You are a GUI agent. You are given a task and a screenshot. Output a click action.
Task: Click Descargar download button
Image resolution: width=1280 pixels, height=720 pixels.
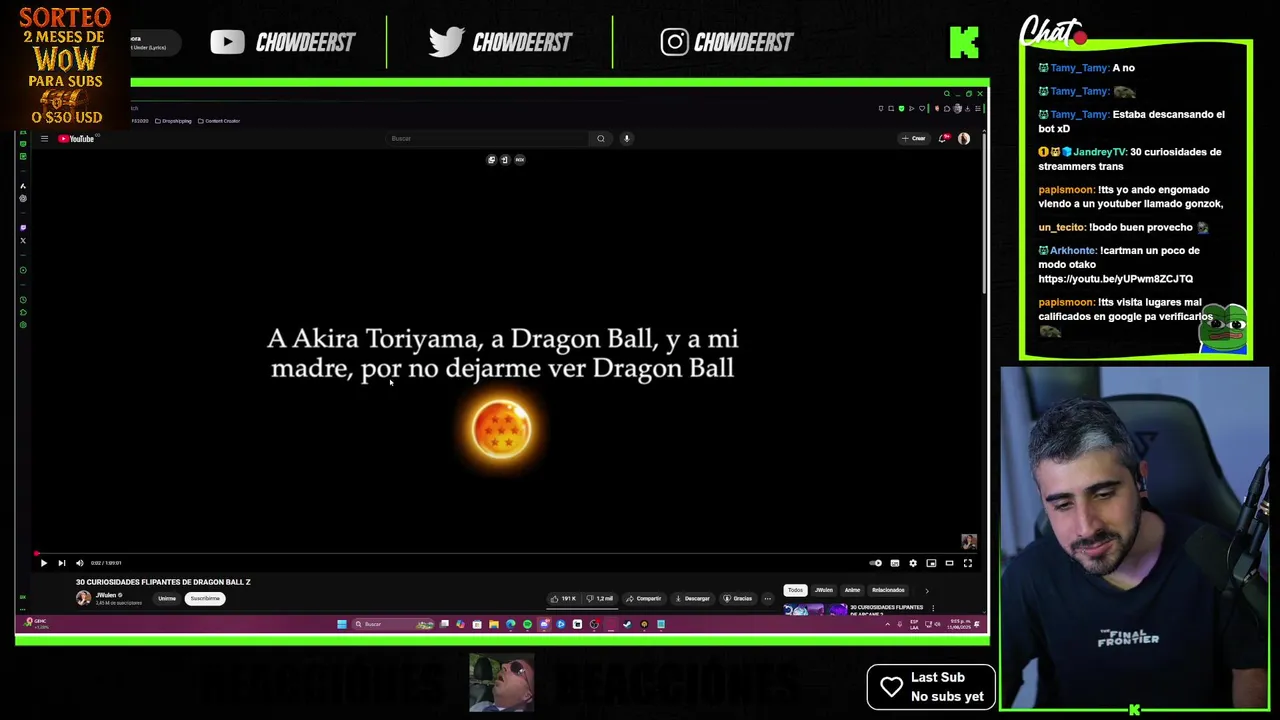[x=692, y=599]
